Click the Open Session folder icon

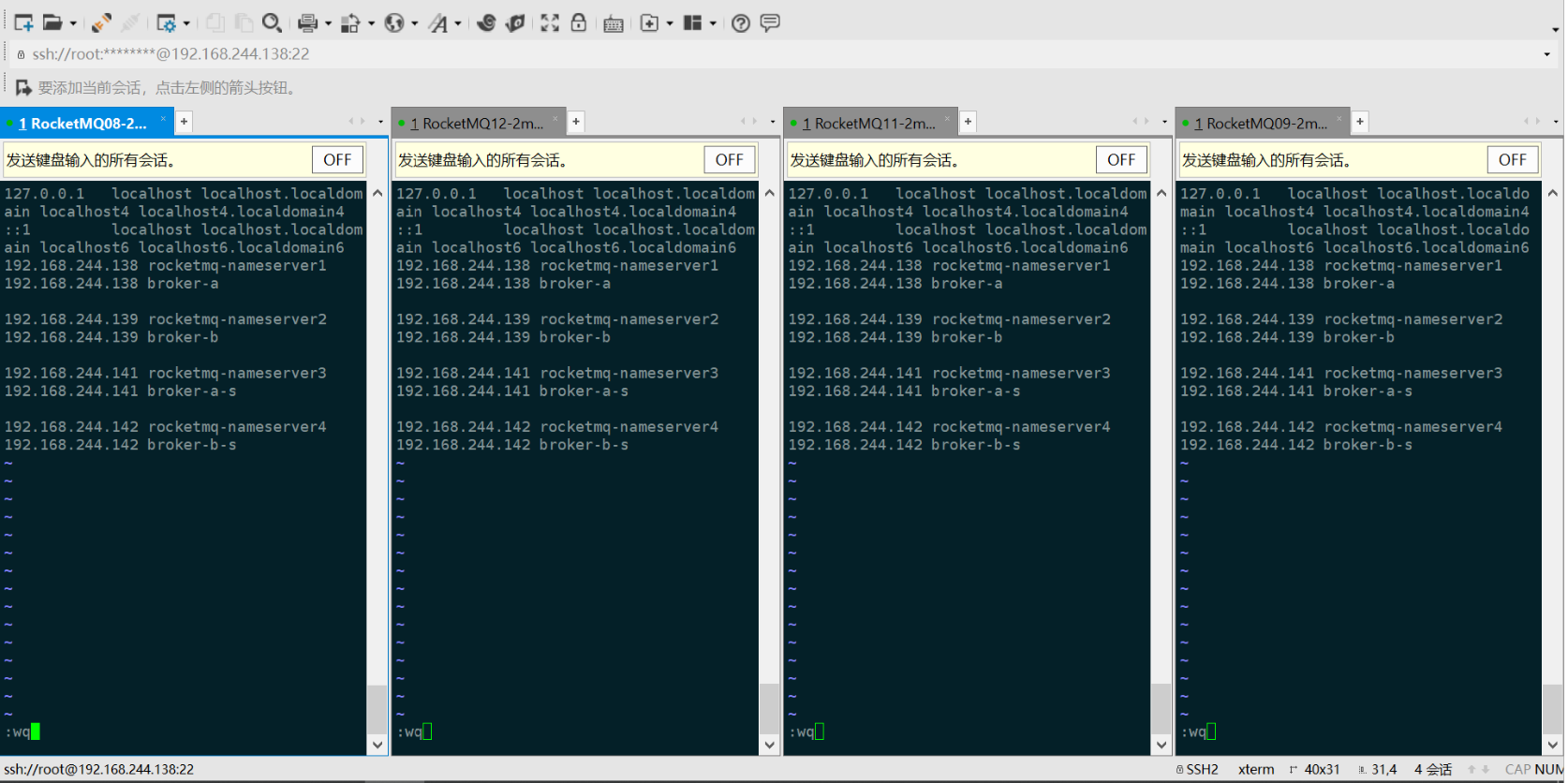[53, 22]
